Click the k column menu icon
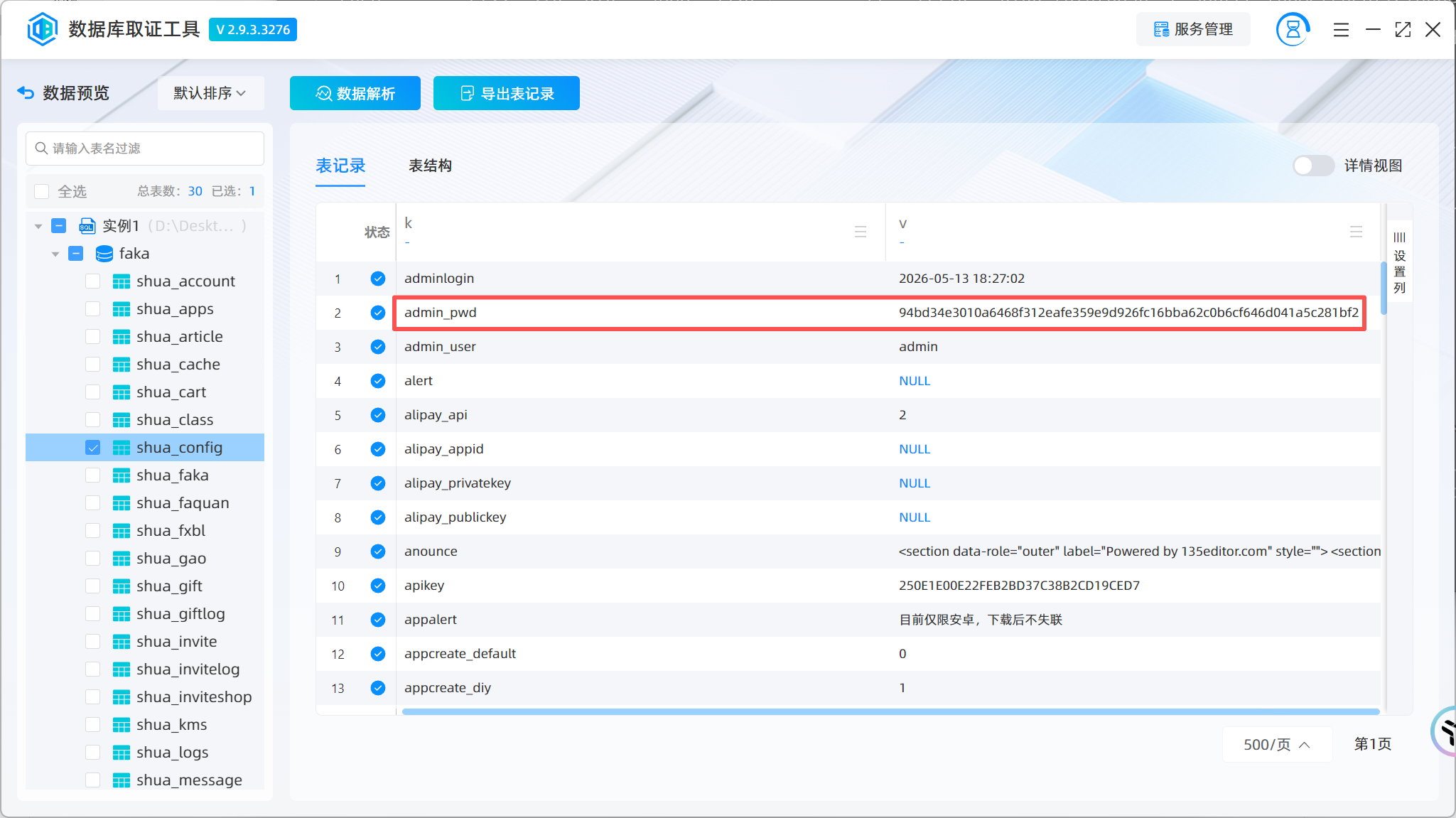 pyautogui.click(x=861, y=232)
